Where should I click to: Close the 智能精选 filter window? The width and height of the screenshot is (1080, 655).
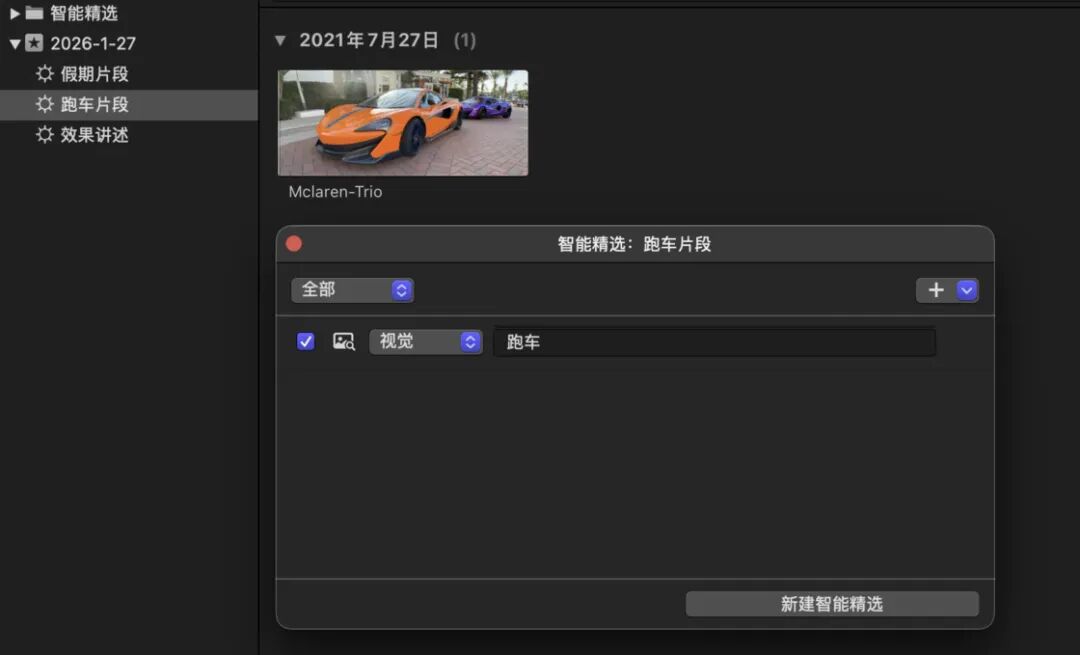294,244
